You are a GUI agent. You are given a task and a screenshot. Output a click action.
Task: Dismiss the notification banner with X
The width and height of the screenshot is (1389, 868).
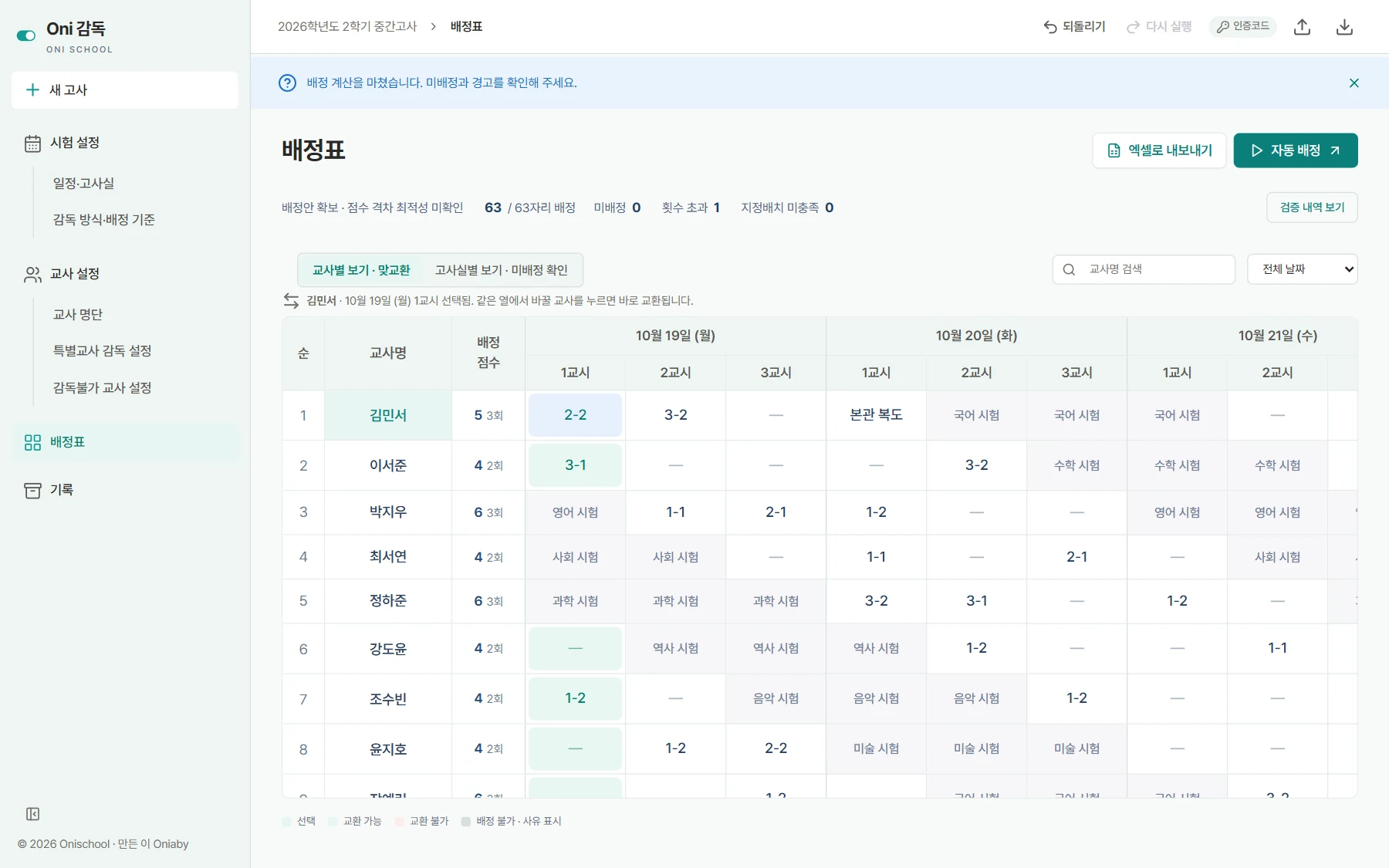point(1354,83)
